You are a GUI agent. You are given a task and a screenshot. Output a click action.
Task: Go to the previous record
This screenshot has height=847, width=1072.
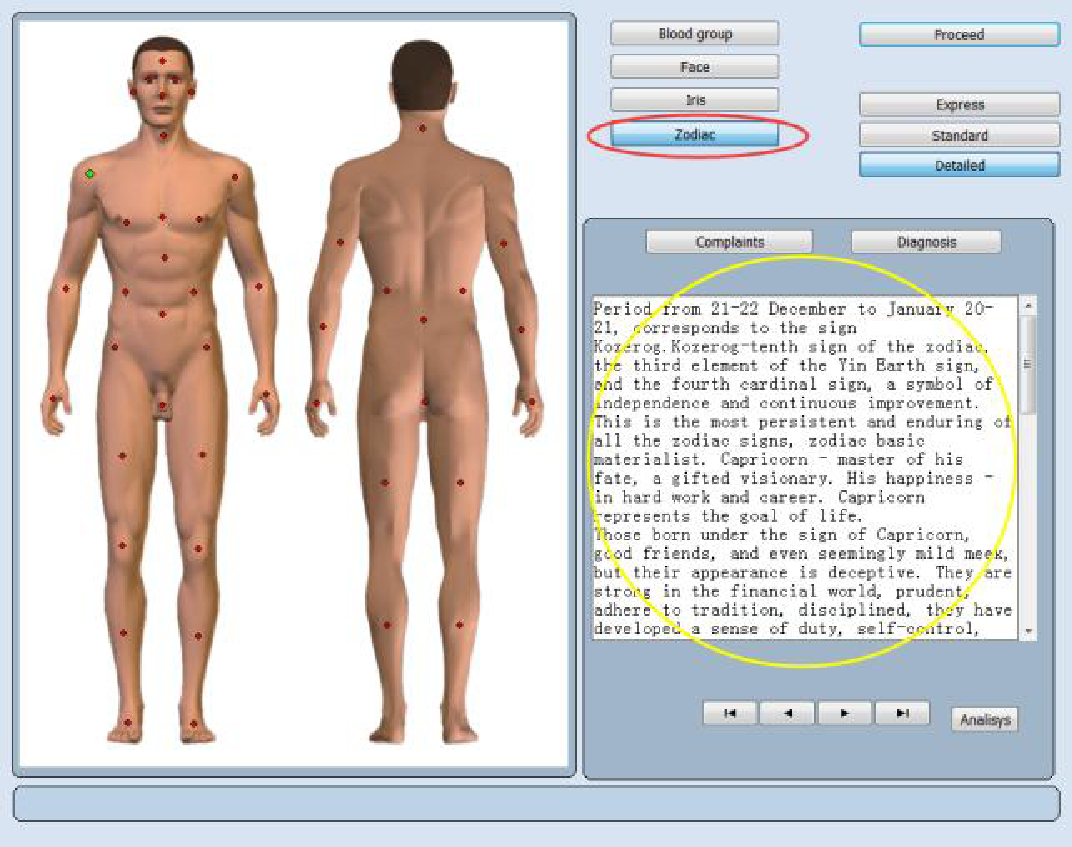(788, 713)
